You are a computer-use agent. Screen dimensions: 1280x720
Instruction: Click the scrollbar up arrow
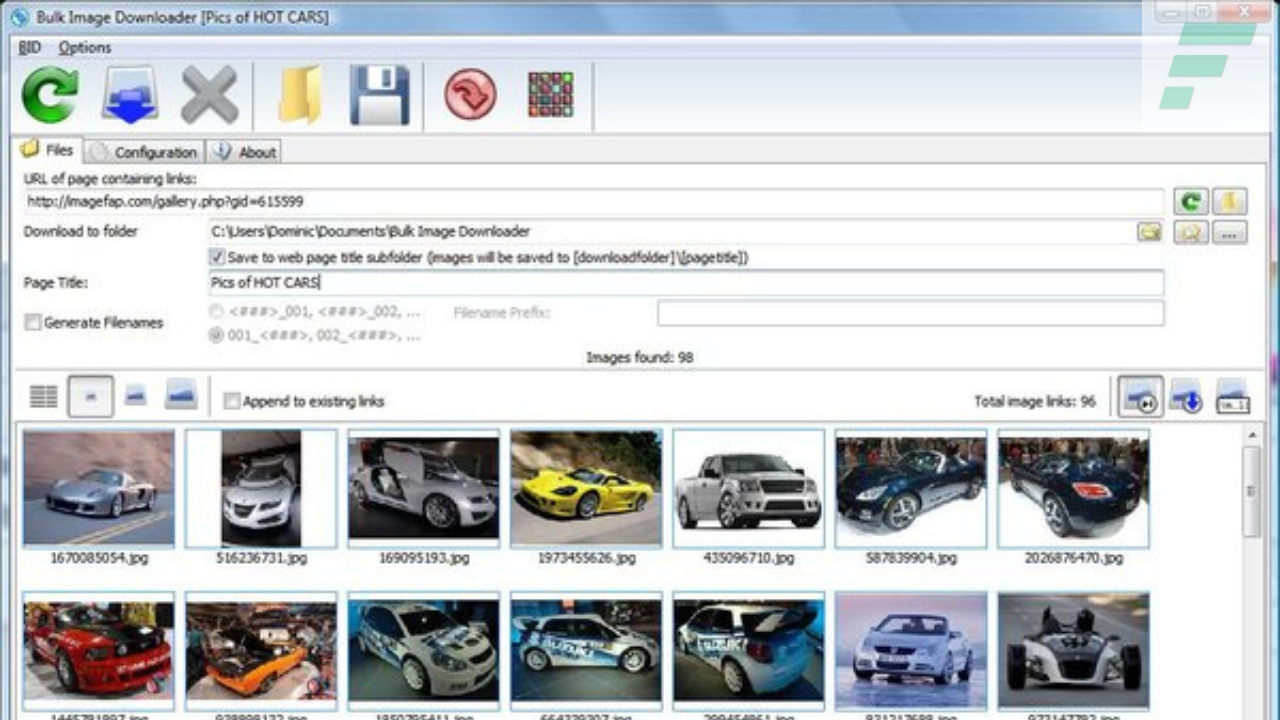pyautogui.click(x=1251, y=434)
